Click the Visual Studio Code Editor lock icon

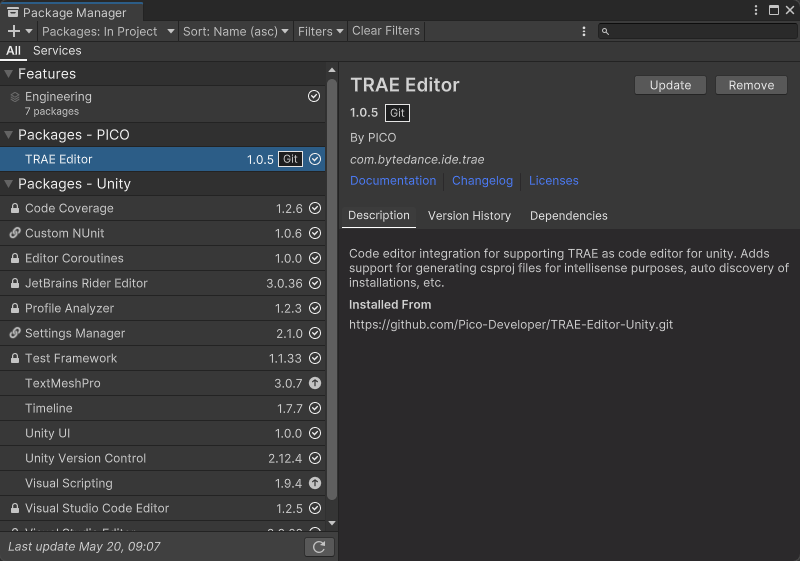coord(15,508)
